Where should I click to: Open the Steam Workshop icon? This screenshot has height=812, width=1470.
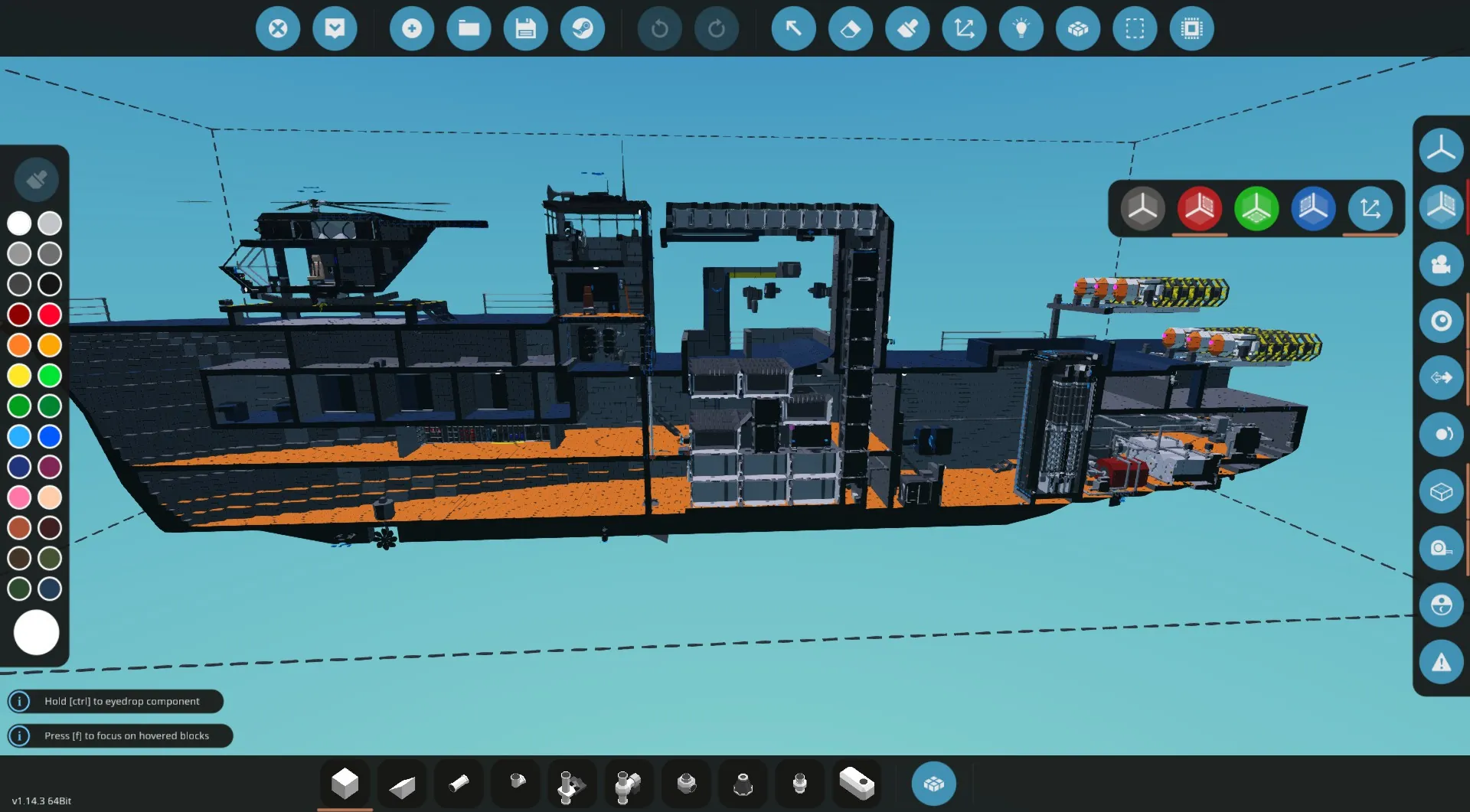click(583, 29)
